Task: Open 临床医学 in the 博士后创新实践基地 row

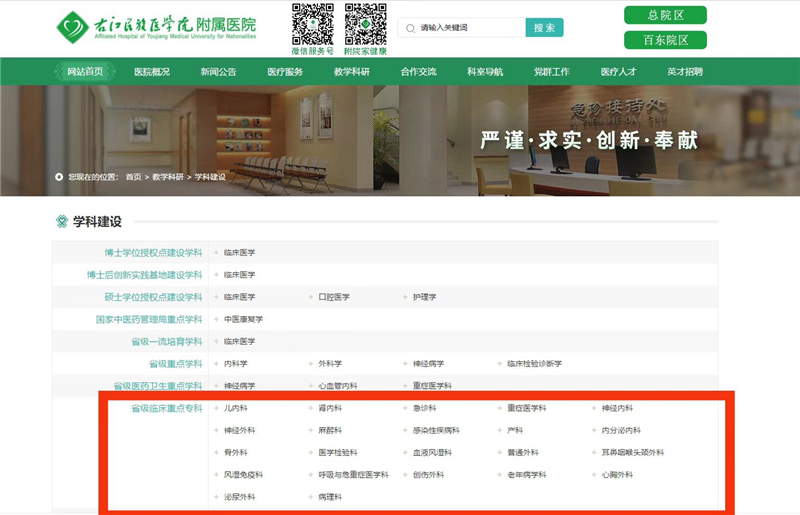Action: coord(239,275)
